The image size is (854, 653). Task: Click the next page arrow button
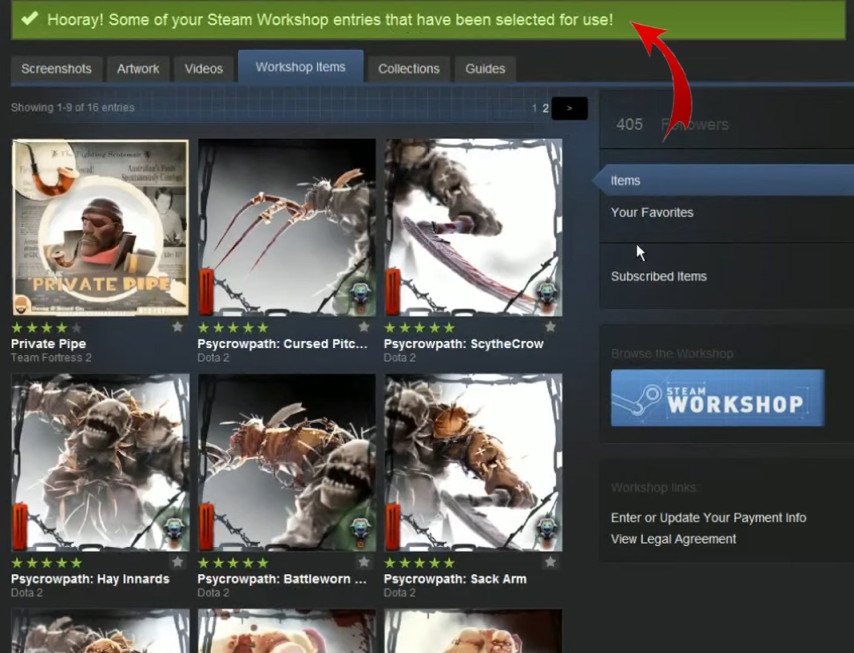pos(569,108)
